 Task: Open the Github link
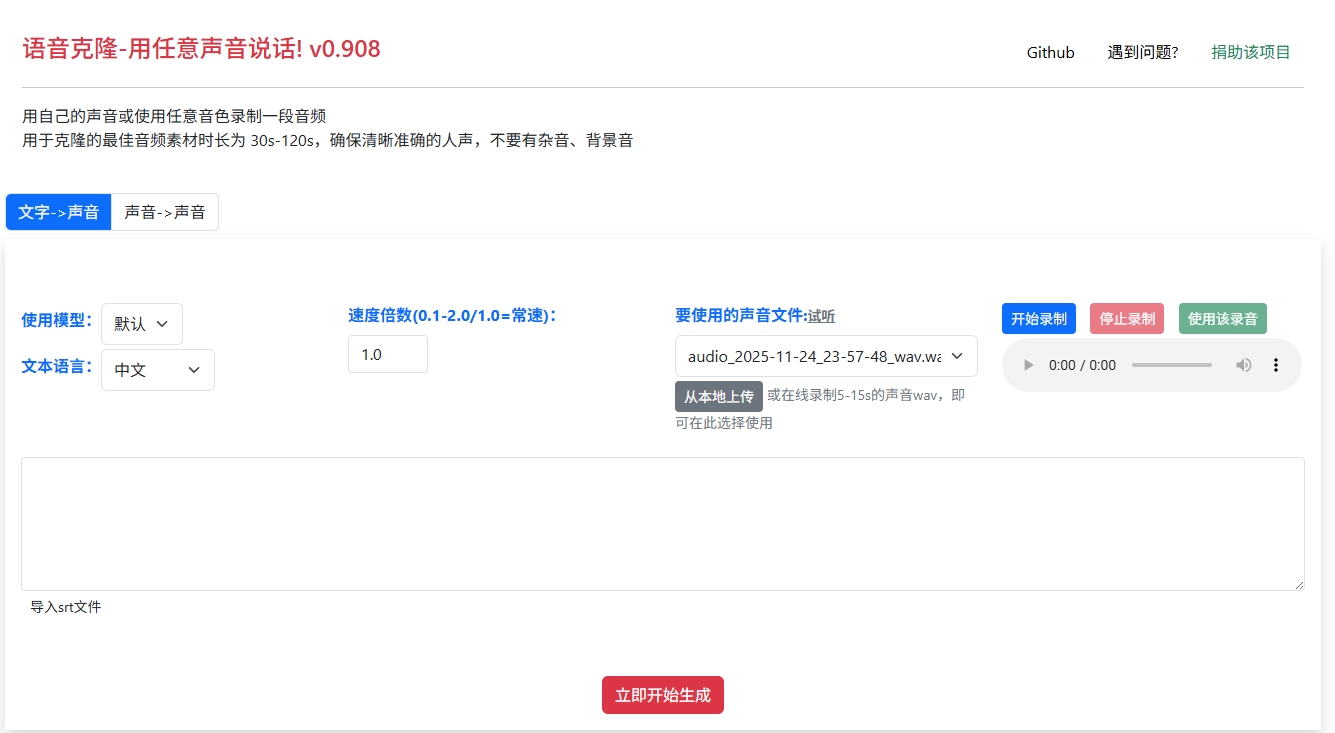pos(1049,52)
